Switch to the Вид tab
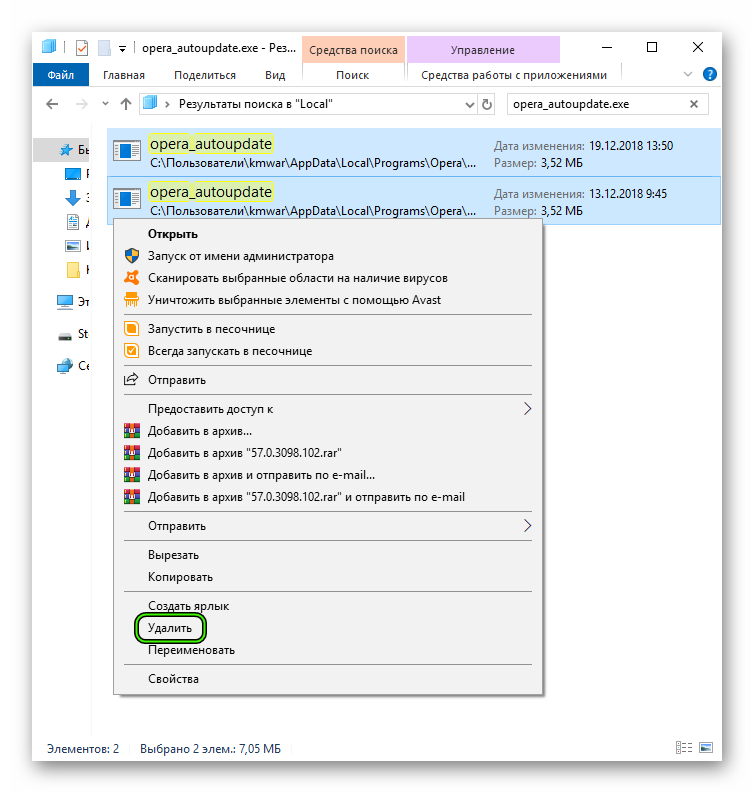 [x=275, y=75]
